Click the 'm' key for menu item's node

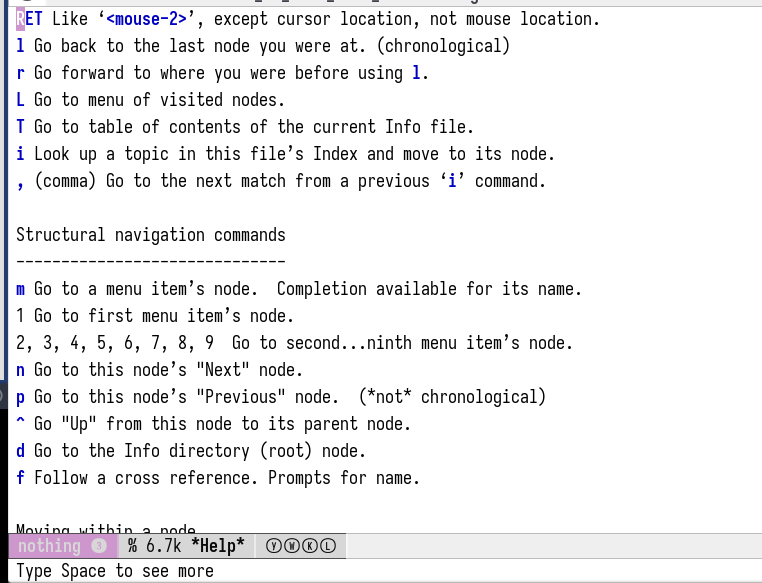(x=21, y=289)
